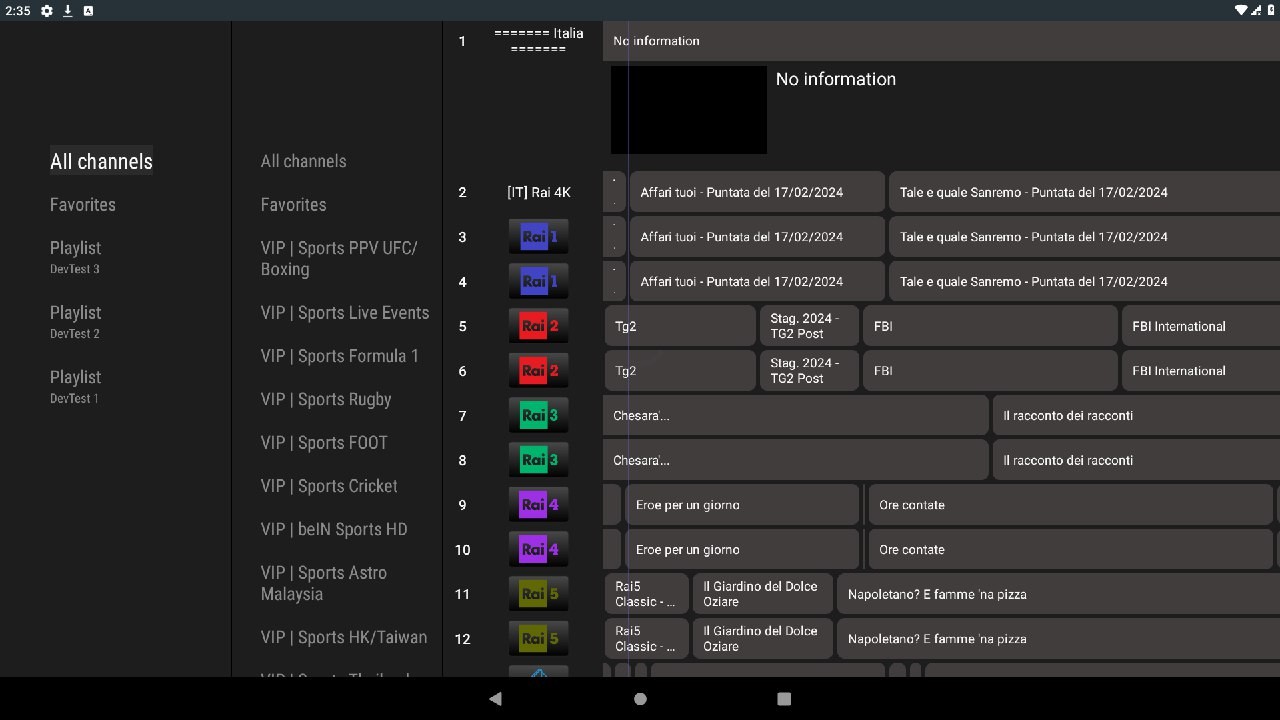1280x720 pixels.
Task: Open Chesara'... program in row 7
Action: (796, 416)
